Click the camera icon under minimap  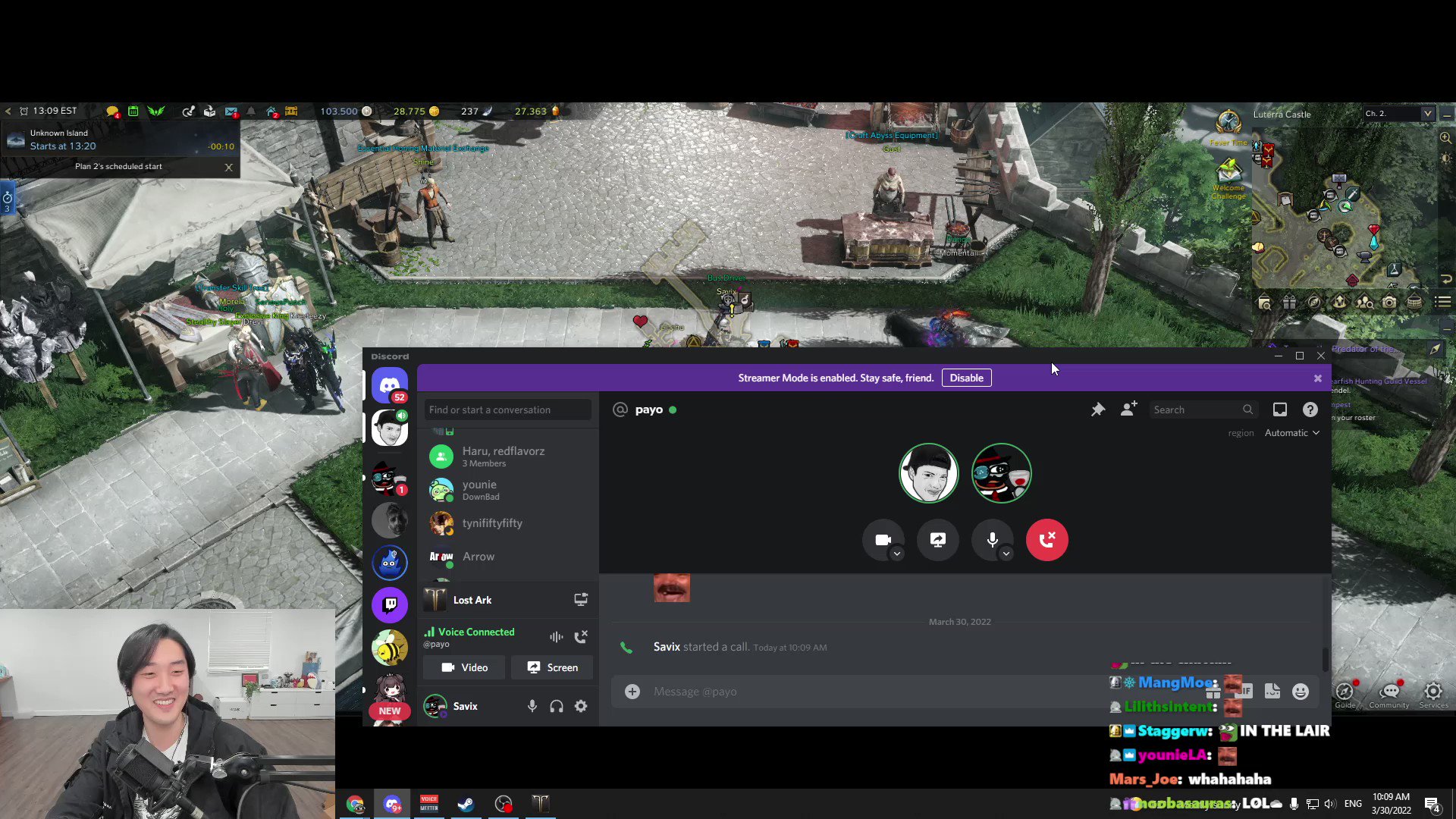point(1389,303)
